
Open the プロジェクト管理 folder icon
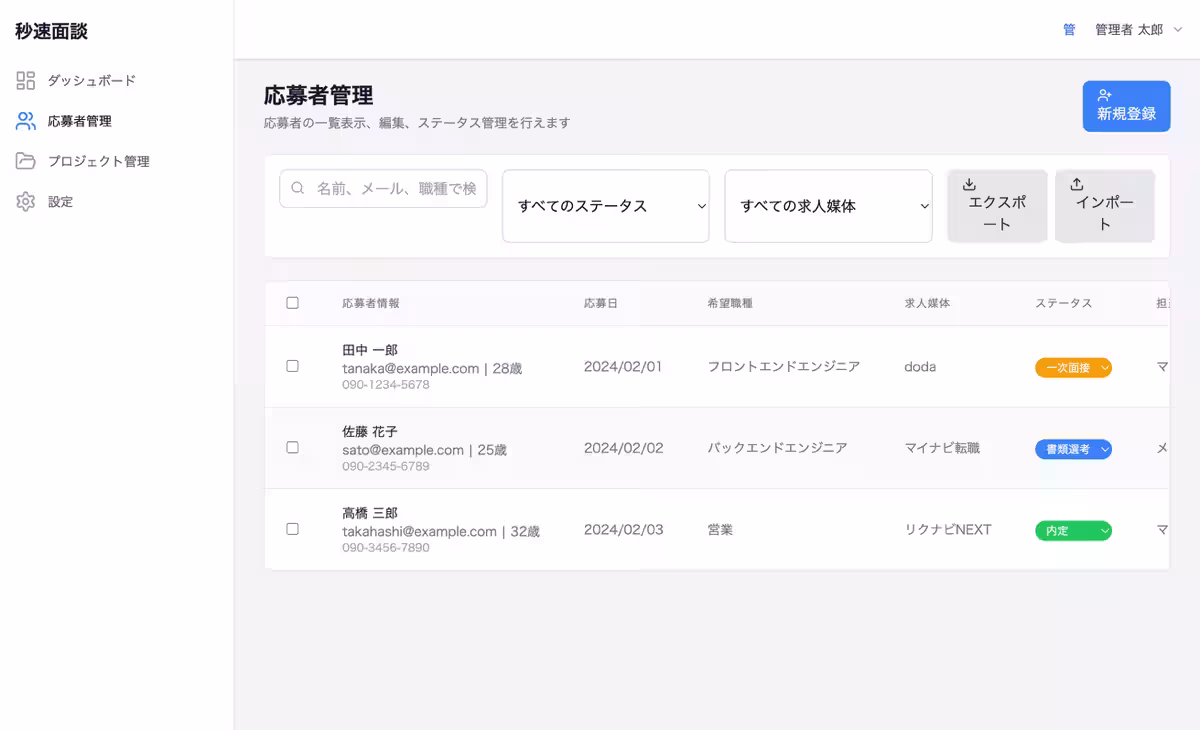pyautogui.click(x=24, y=160)
